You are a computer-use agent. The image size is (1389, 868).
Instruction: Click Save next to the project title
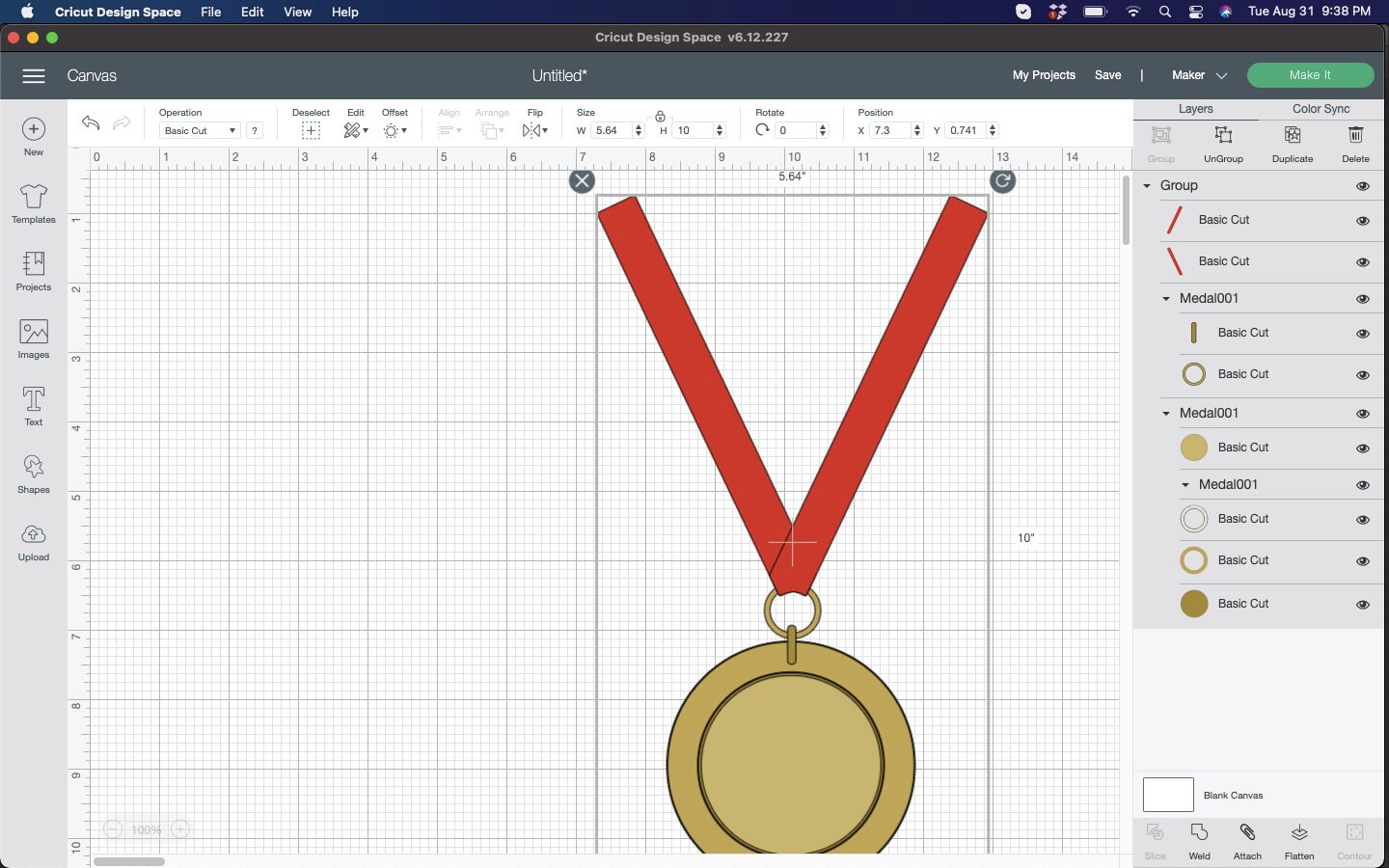pyautogui.click(x=1107, y=75)
